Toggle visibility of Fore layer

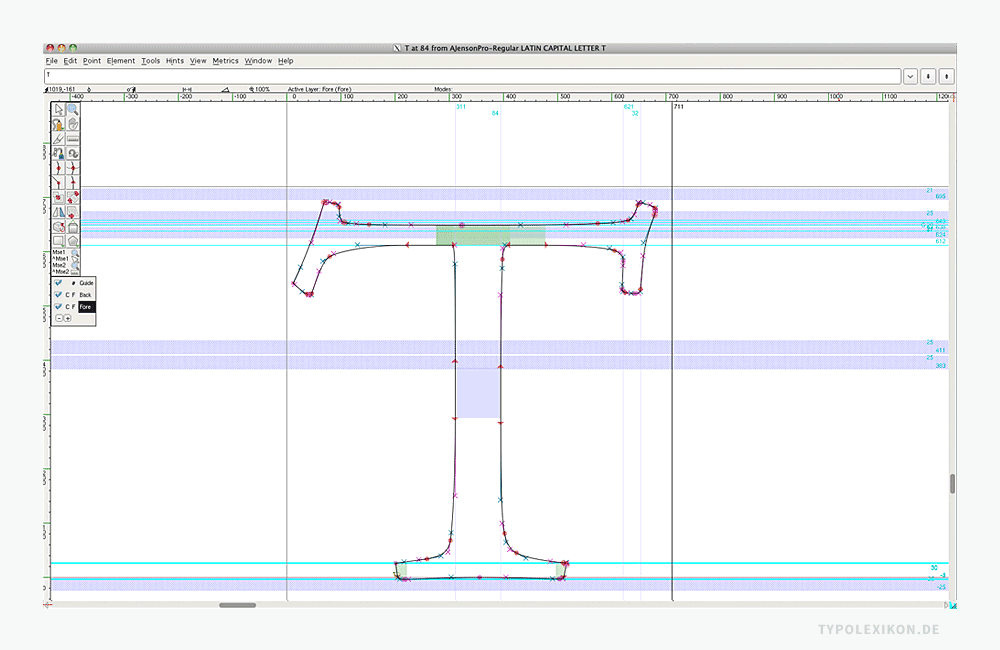(58, 307)
